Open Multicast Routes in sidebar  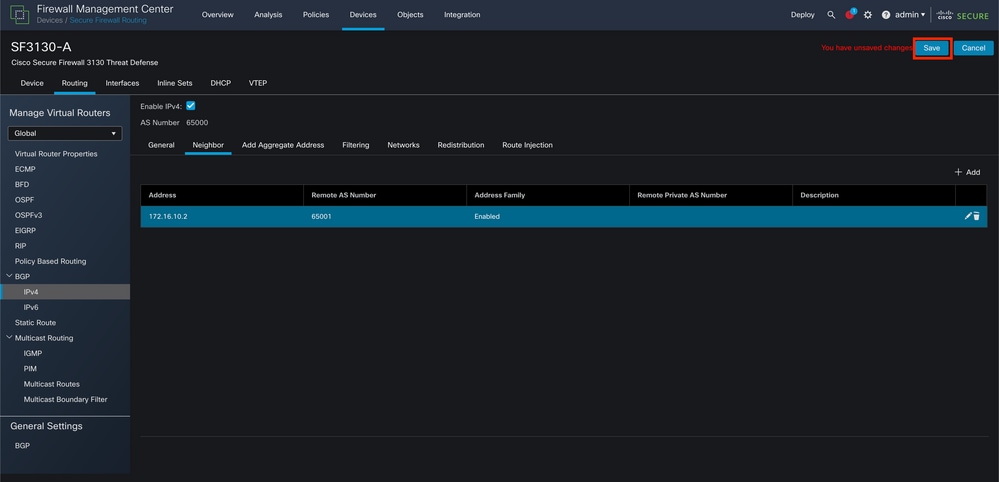tap(52, 384)
